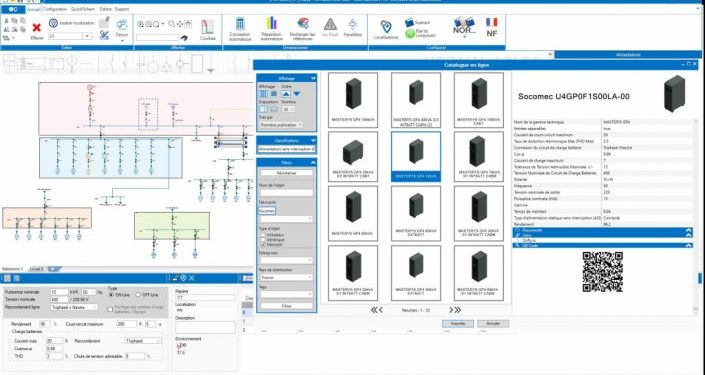The height and width of the screenshot is (375, 705).
Task: Switch catalogue to grid view icon
Action: [264, 94]
